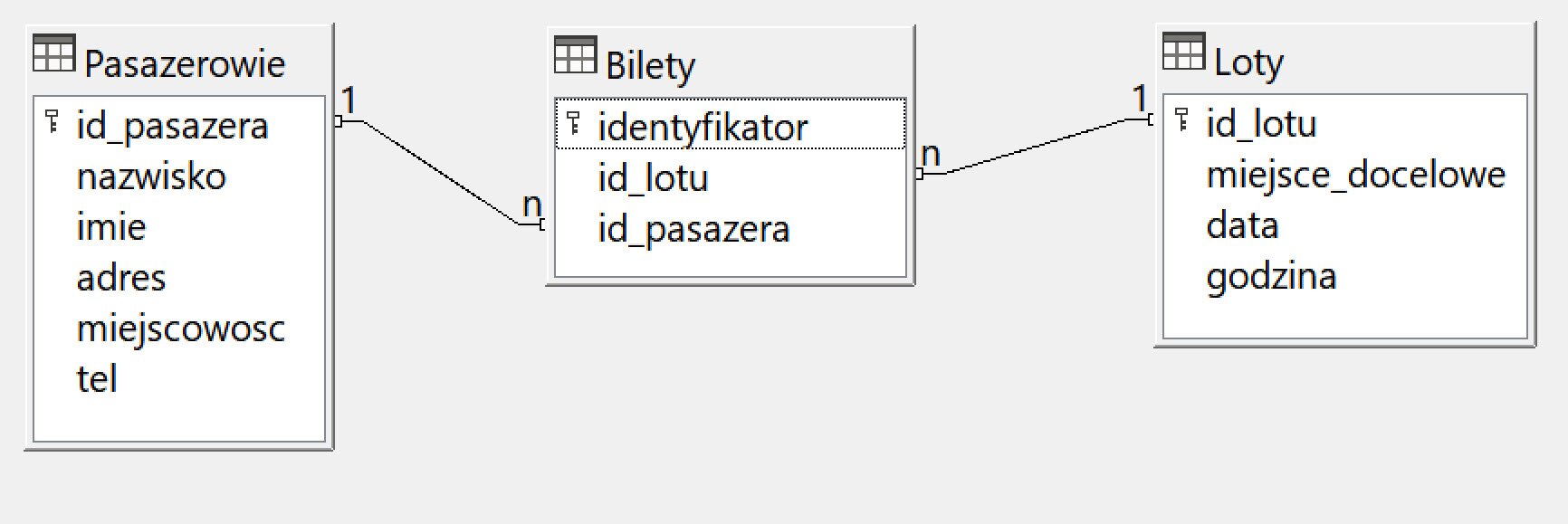Viewport: 1568px width, 524px height.
Task: Click the key icon in the Pasazerowie table
Action: point(53,122)
